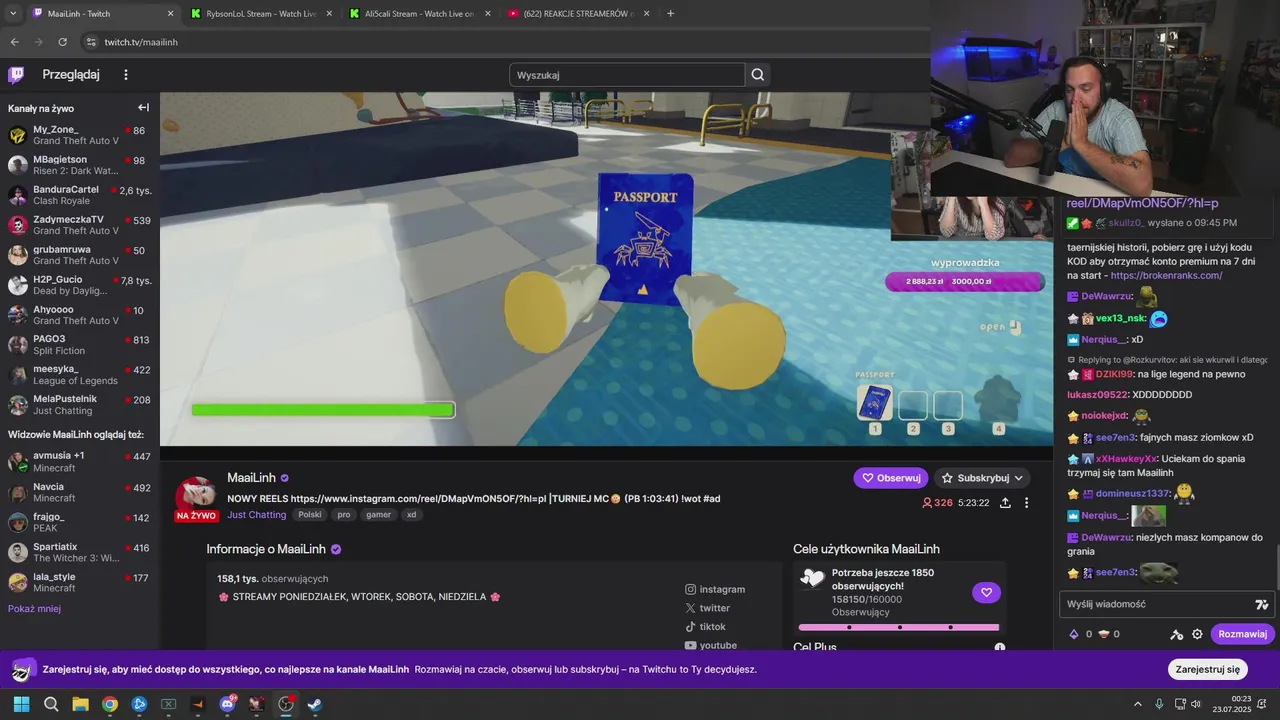Open the instagram social link
1280x720 pixels.
click(715, 589)
